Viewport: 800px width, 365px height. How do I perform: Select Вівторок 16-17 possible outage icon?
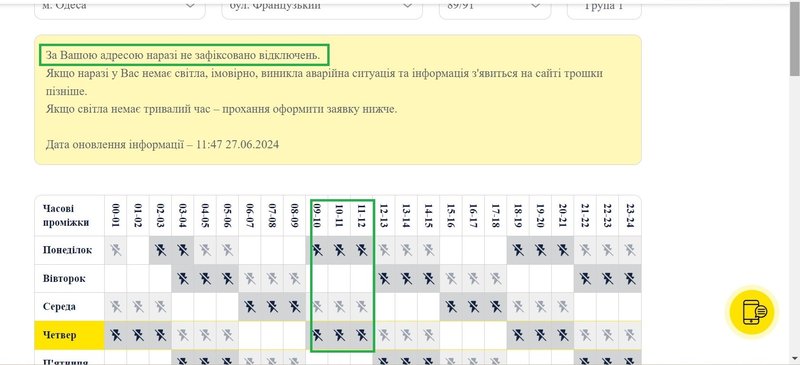pos(473,278)
